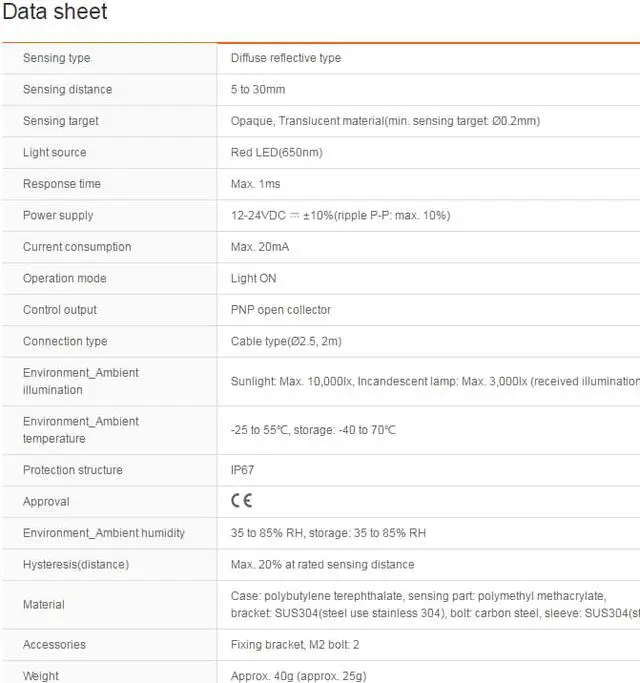Click the Sensing target label
Screen dimensions: 640x683
point(61,121)
